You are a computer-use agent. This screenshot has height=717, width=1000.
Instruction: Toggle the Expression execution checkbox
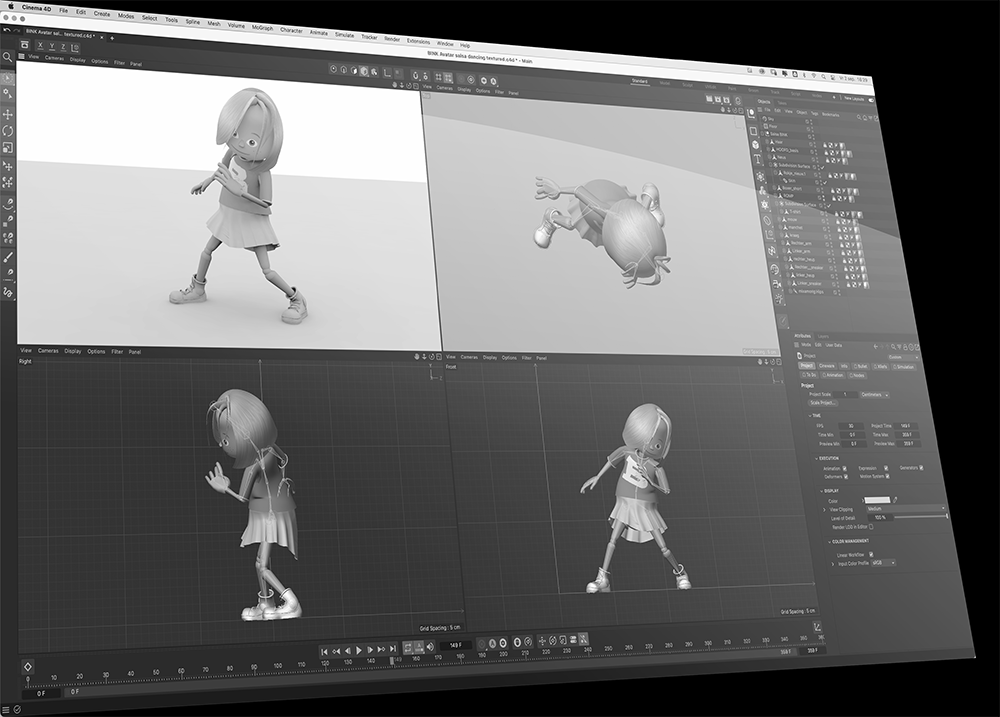(886, 468)
